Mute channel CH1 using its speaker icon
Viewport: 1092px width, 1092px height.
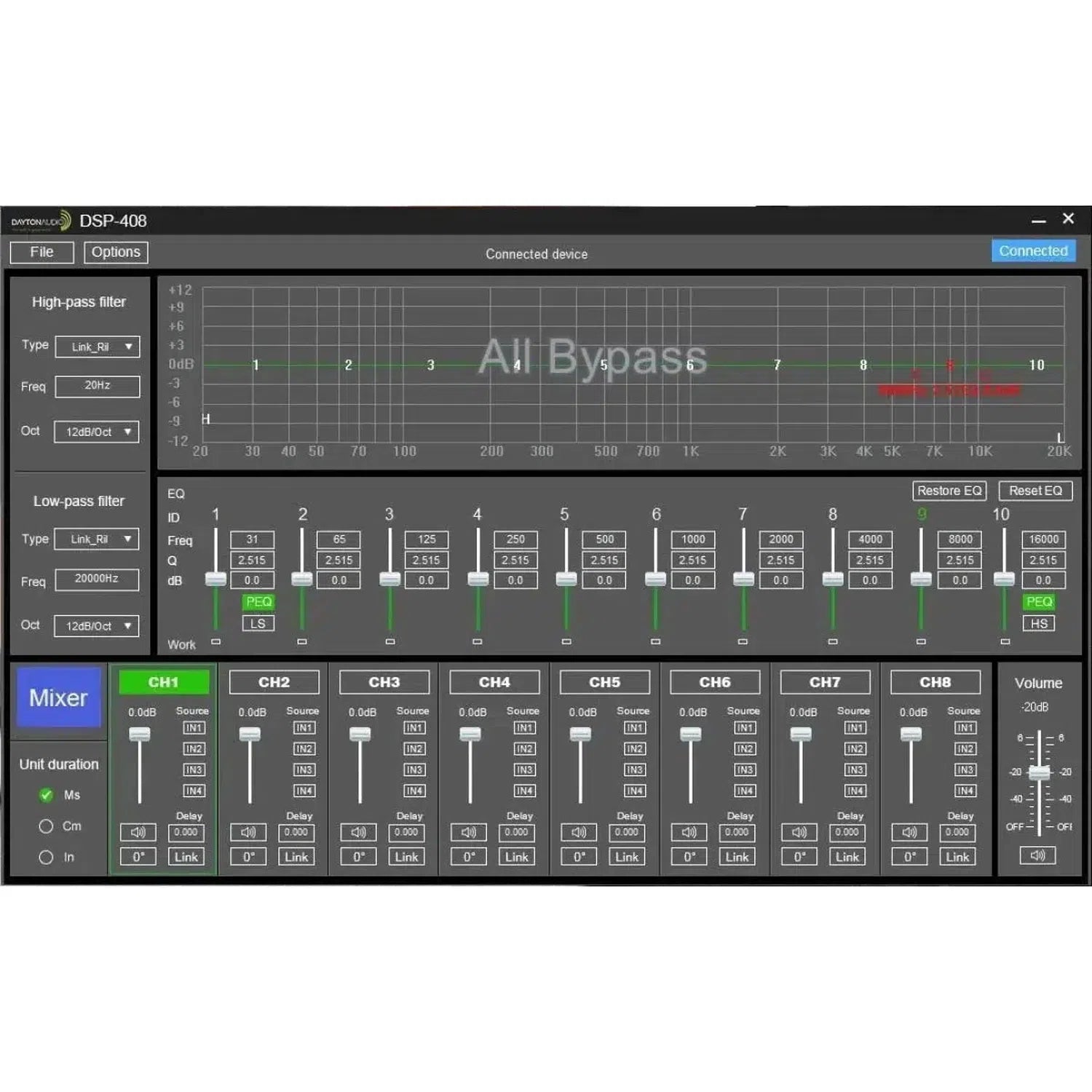(x=138, y=832)
